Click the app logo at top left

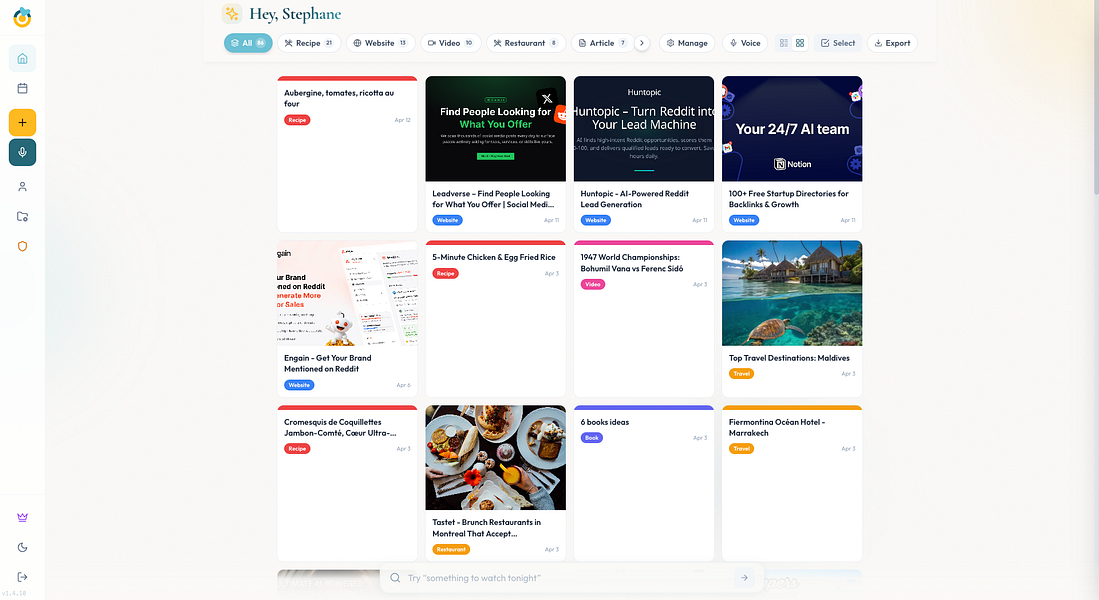pyautogui.click(x=22, y=17)
